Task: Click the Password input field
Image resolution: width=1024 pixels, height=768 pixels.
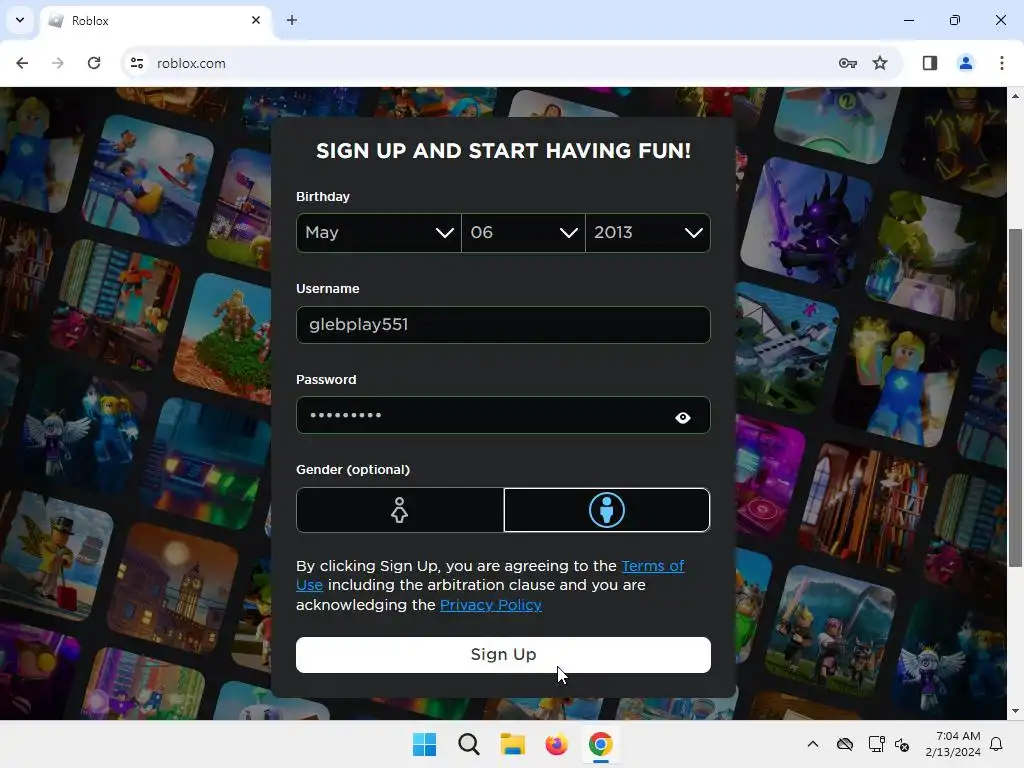Action: [503, 415]
